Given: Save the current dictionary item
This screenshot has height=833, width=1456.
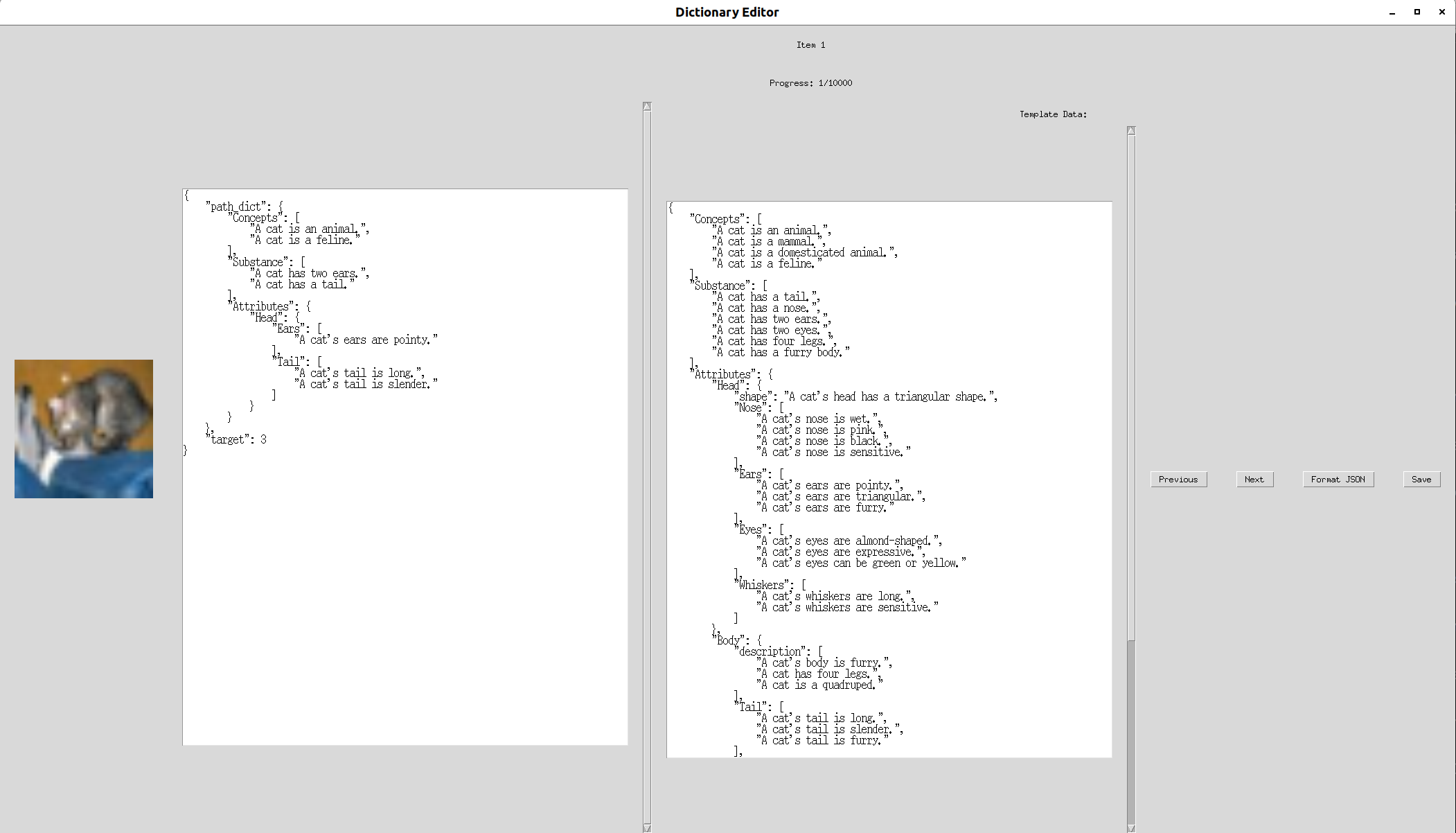Looking at the screenshot, I should [x=1421, y=480].
